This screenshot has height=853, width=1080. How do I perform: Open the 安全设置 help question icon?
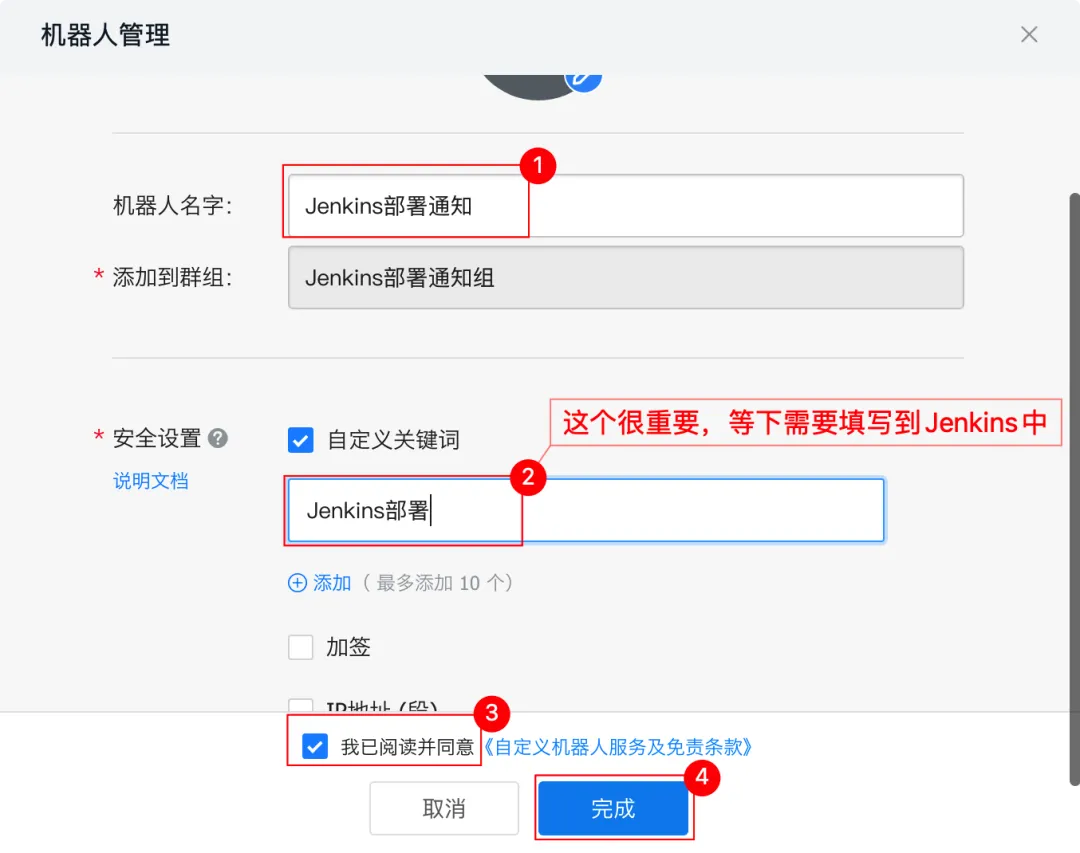(x=218, y=438)
